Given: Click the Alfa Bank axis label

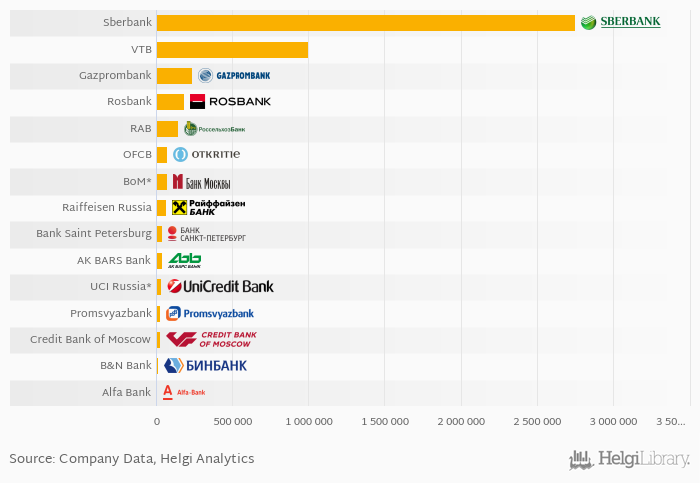Looking at the screenshot, I should click(126, 392).
